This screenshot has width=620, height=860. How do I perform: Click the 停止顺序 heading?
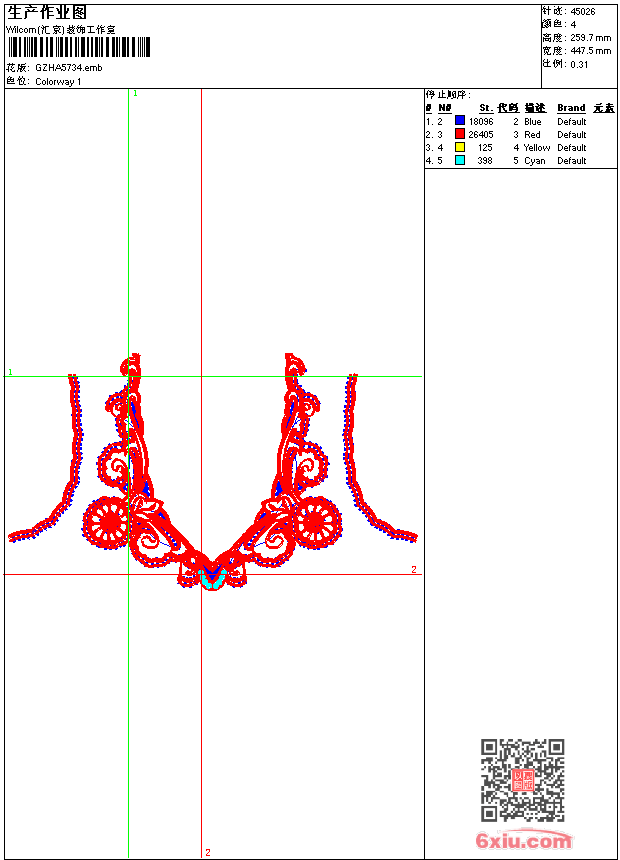448,94
